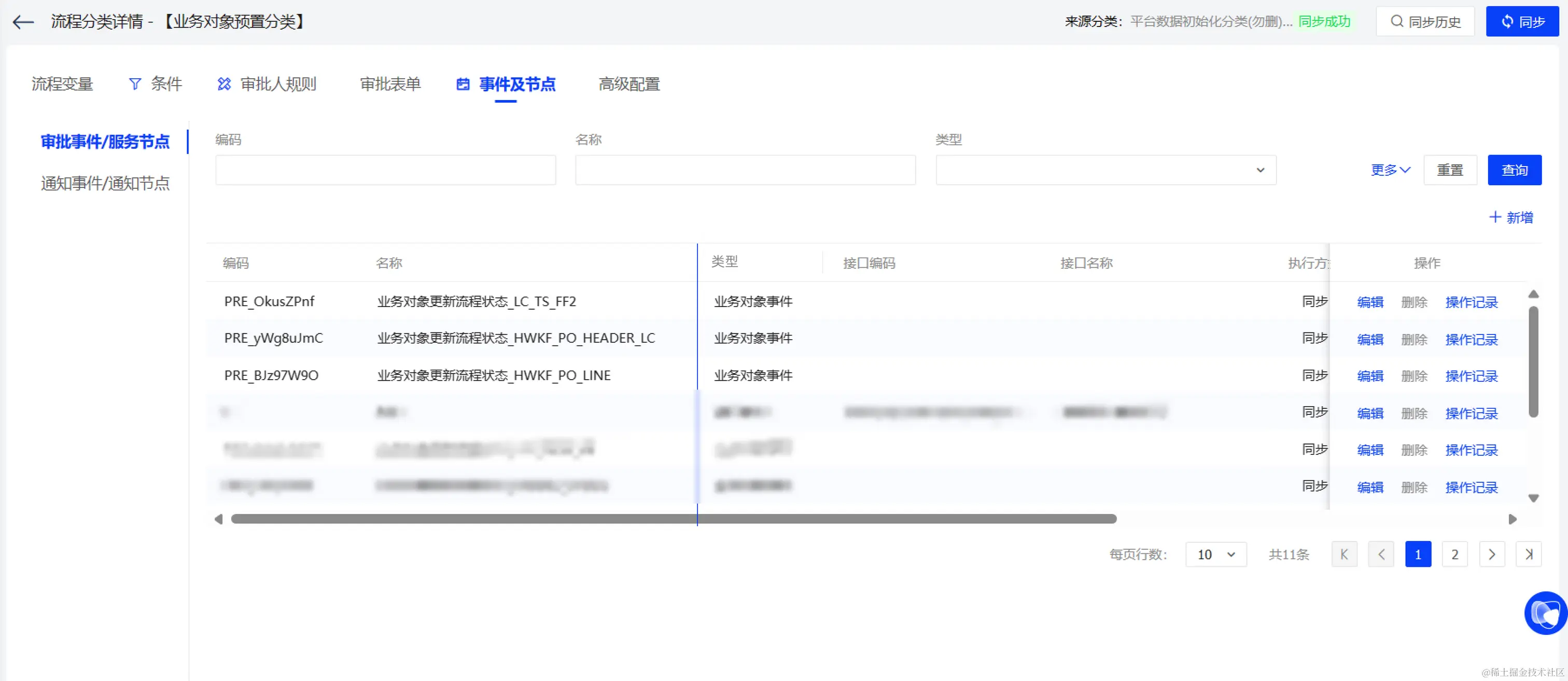Click the scroll right arrow of table

pyautogui.click(x=1512, y=519)
